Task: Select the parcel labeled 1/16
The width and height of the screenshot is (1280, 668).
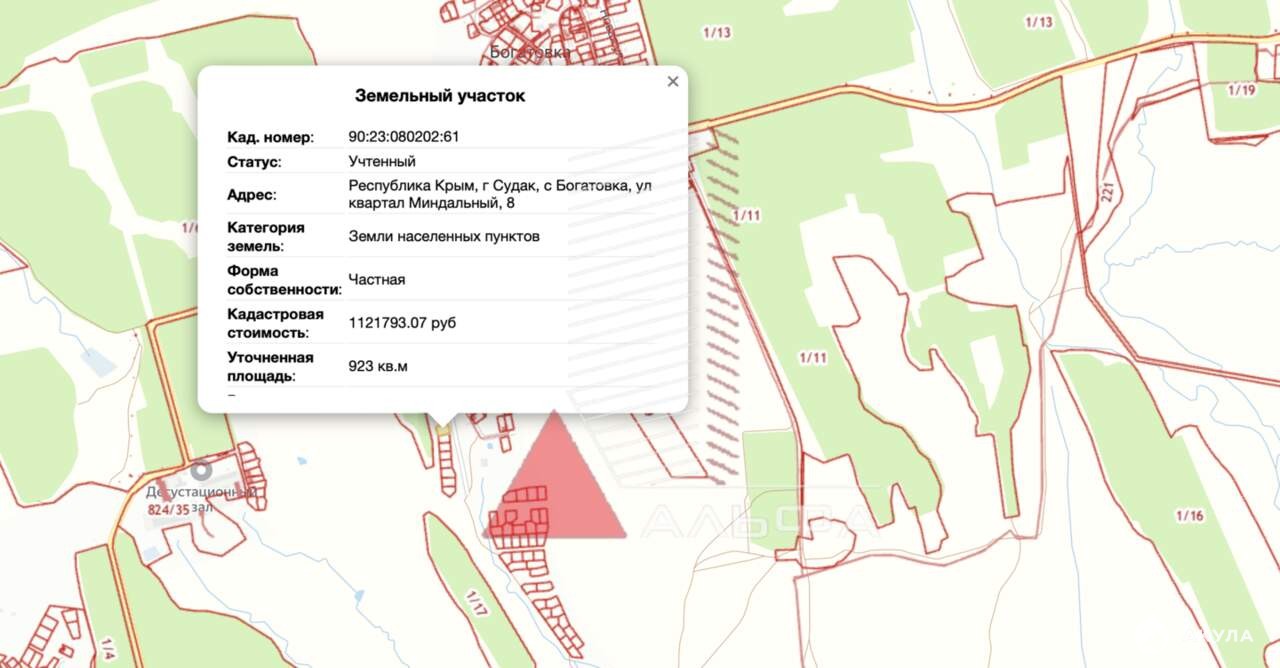Action: [1189, 516]
